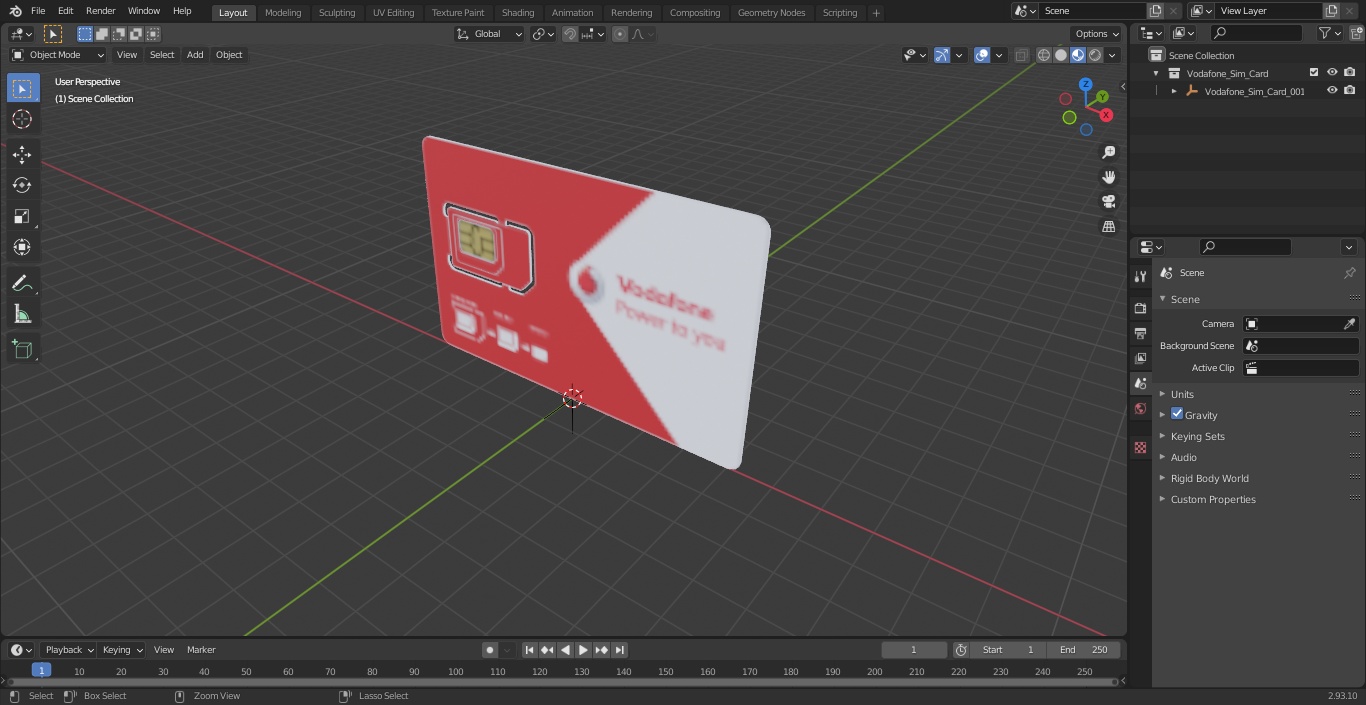1366x705 pixels.
Task: Expand Vodafone_Sim_Card_001 in the outliner
Action: click(x=1174, y=91)
